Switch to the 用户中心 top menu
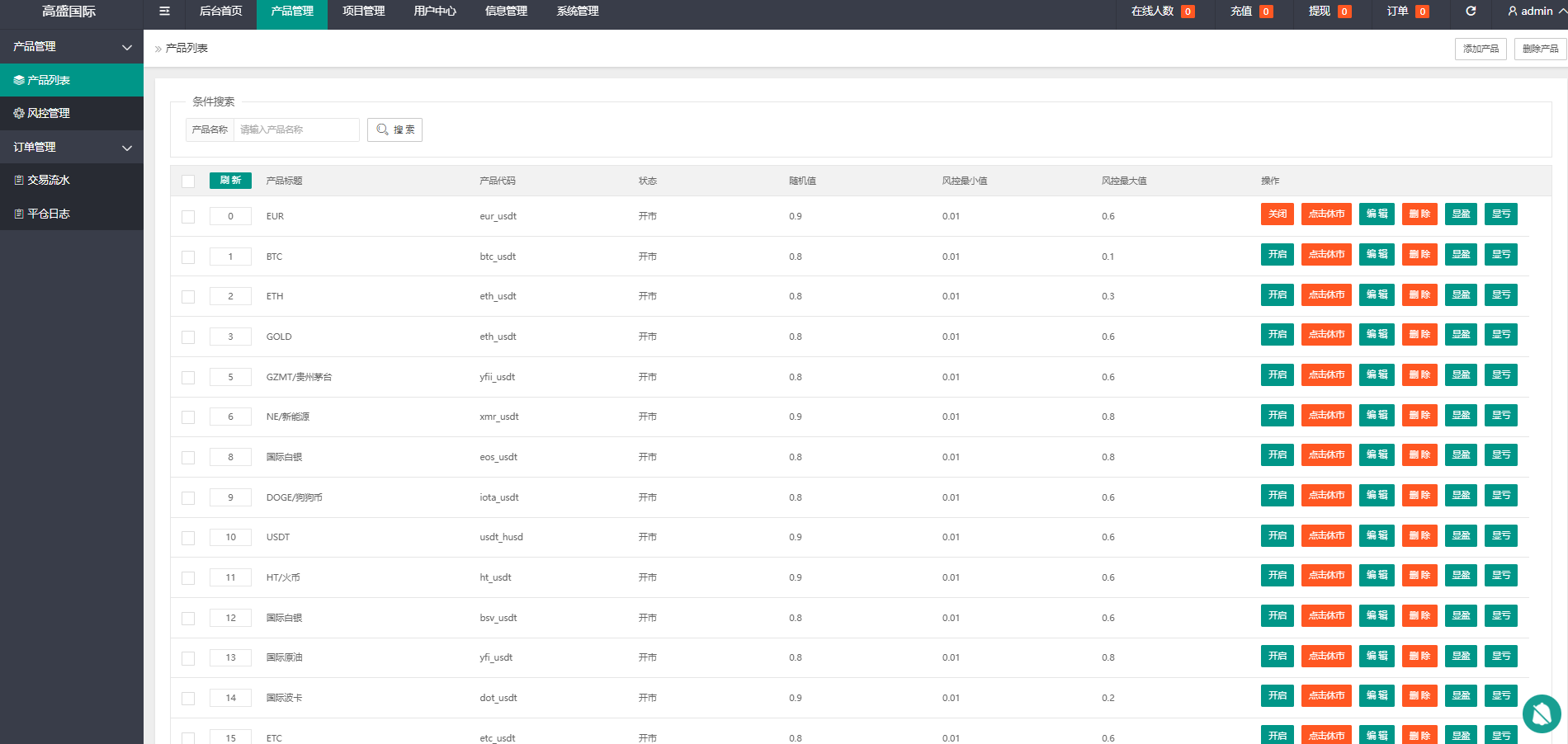 point(435,12)
